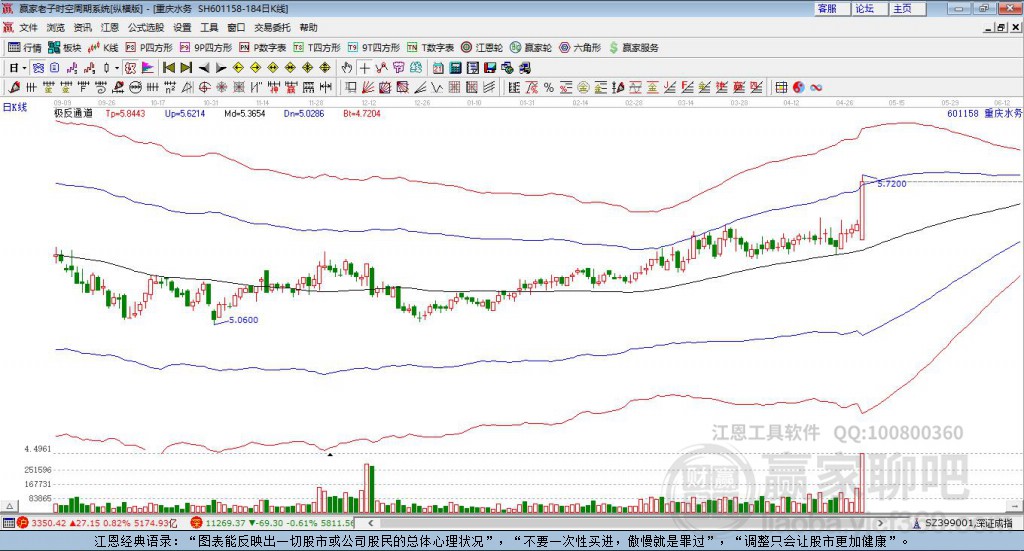Open the 帮助 menu
Viewport: 1024px width, 551px height.
coord(308,27)
